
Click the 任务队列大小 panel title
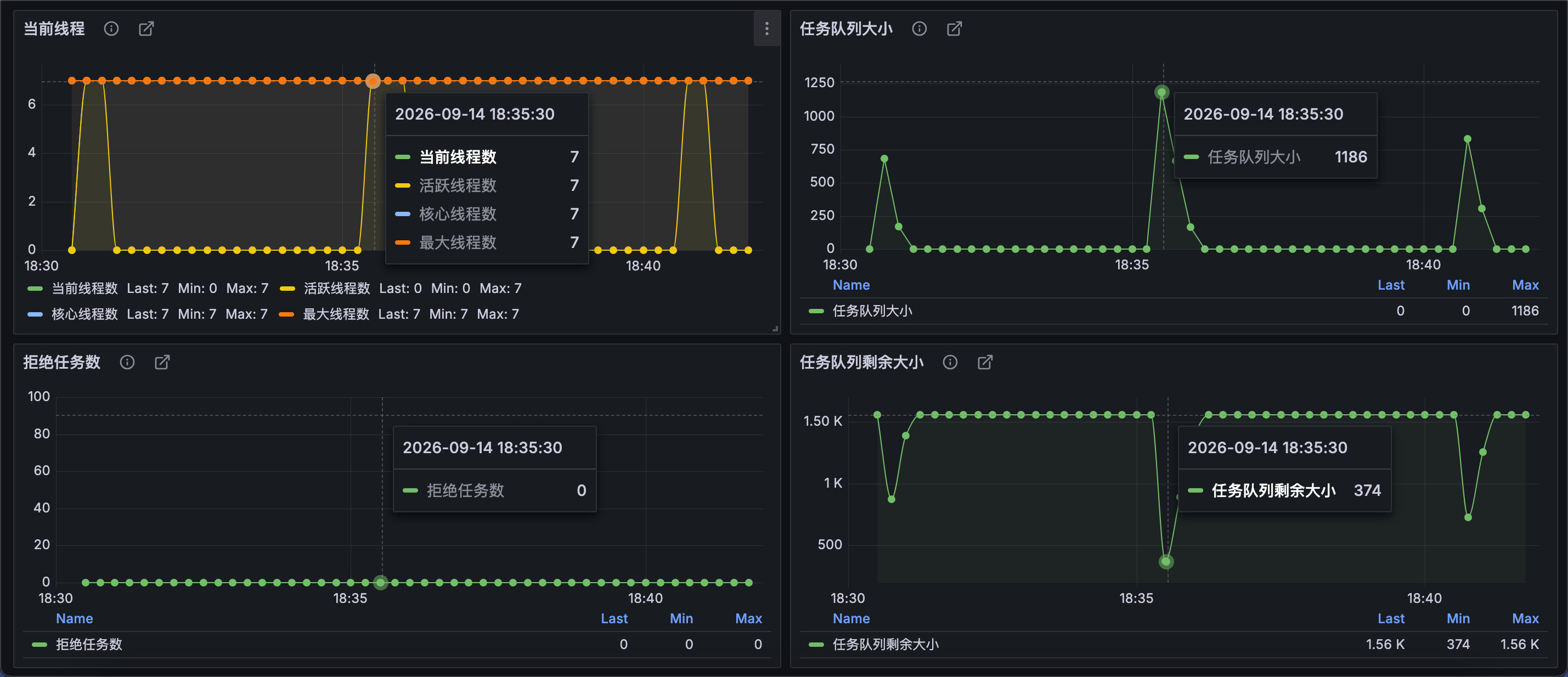coord(846,29)
